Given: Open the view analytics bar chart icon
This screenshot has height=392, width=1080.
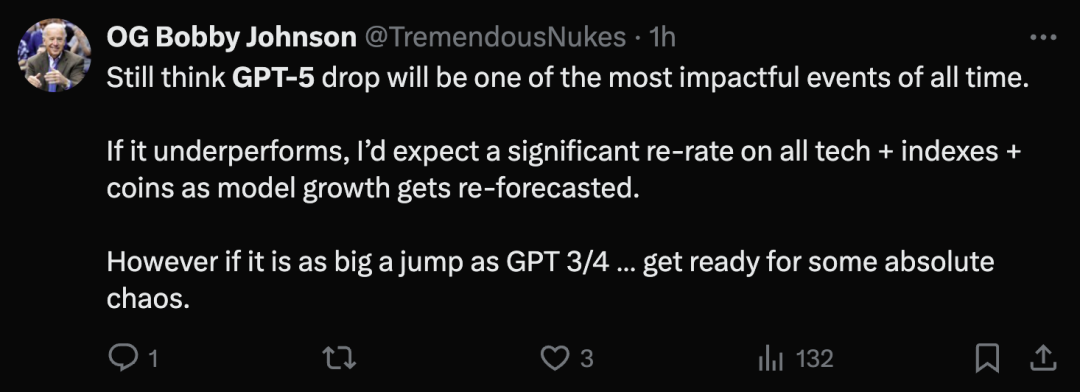Looking at the screenshot, I should click(x=771, y=358).
